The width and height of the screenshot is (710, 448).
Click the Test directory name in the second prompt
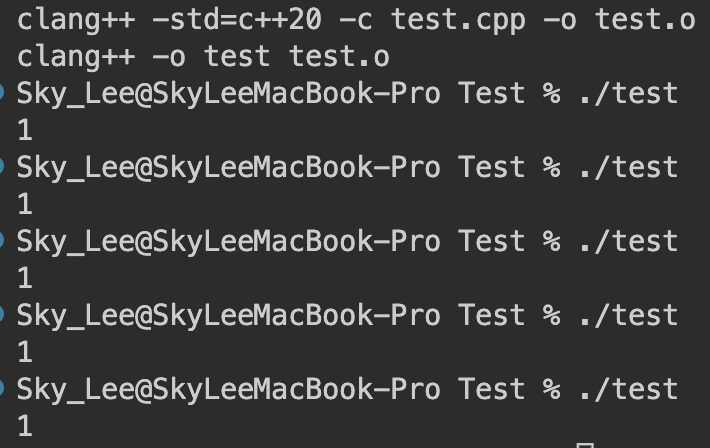[x=491, y=167]
